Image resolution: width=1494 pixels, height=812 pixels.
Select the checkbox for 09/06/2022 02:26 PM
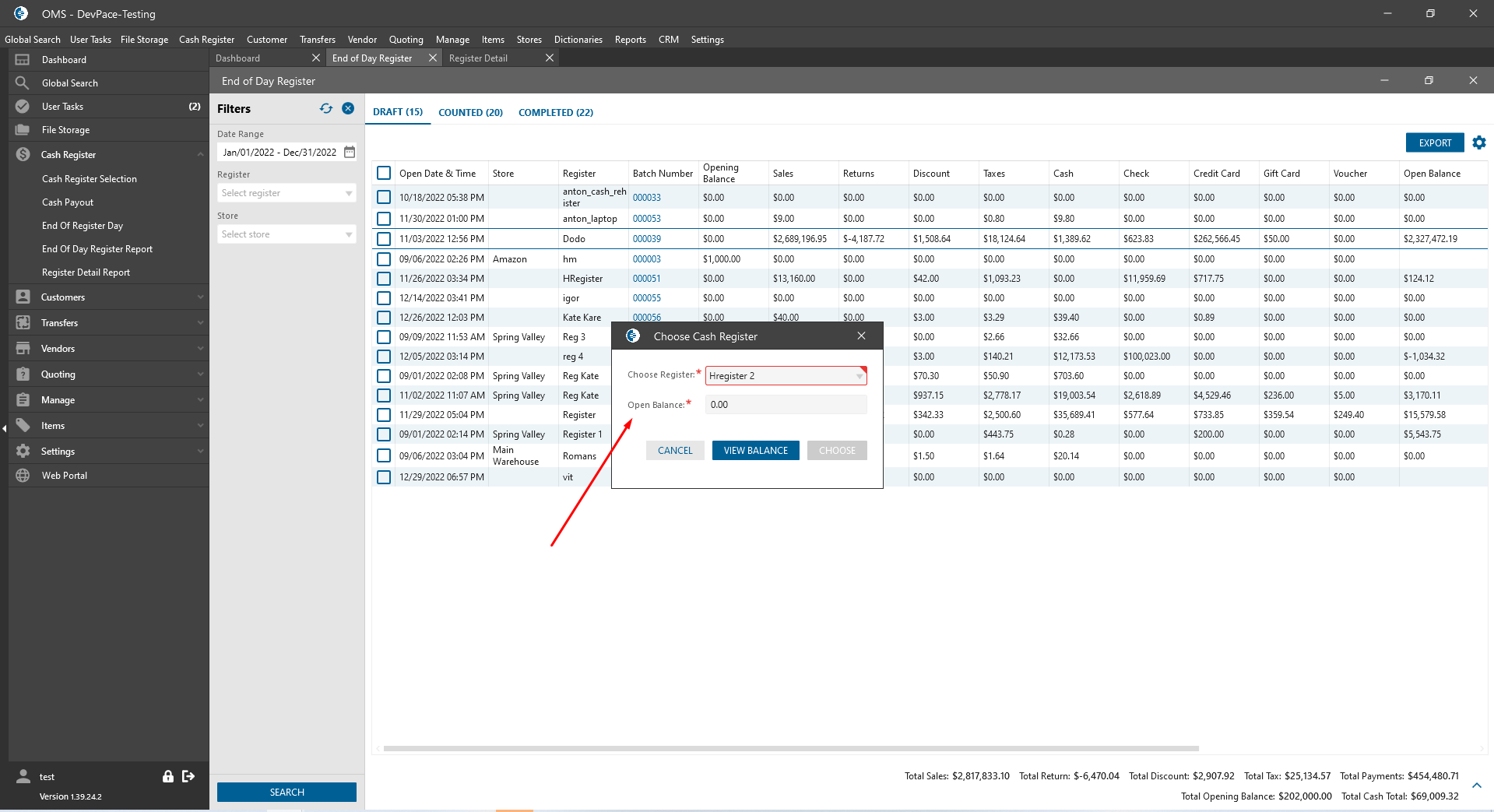click(384, 259)
